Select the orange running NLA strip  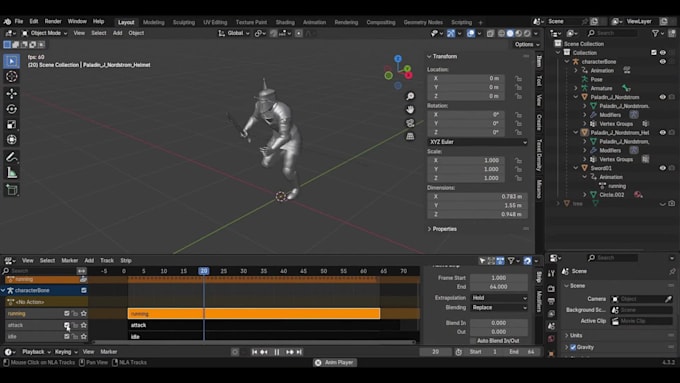click(254, 313)
